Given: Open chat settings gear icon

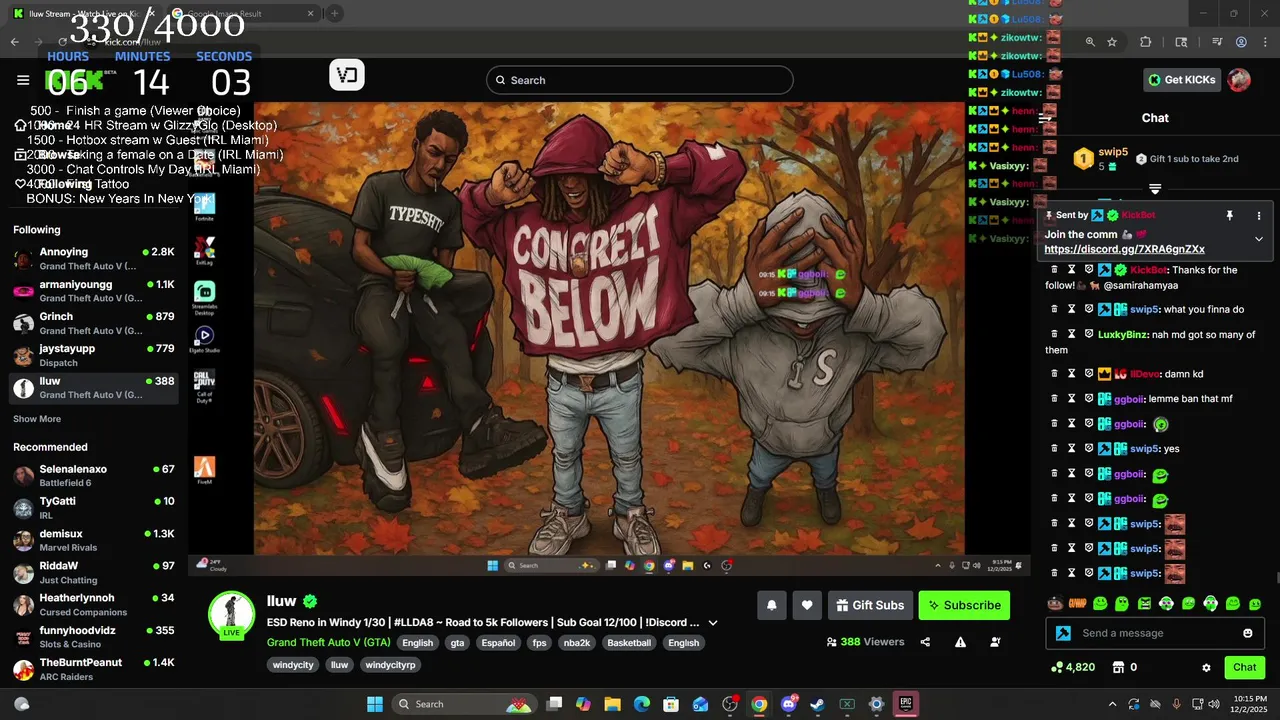Looking at the screenshot, I should (1206, 667).
